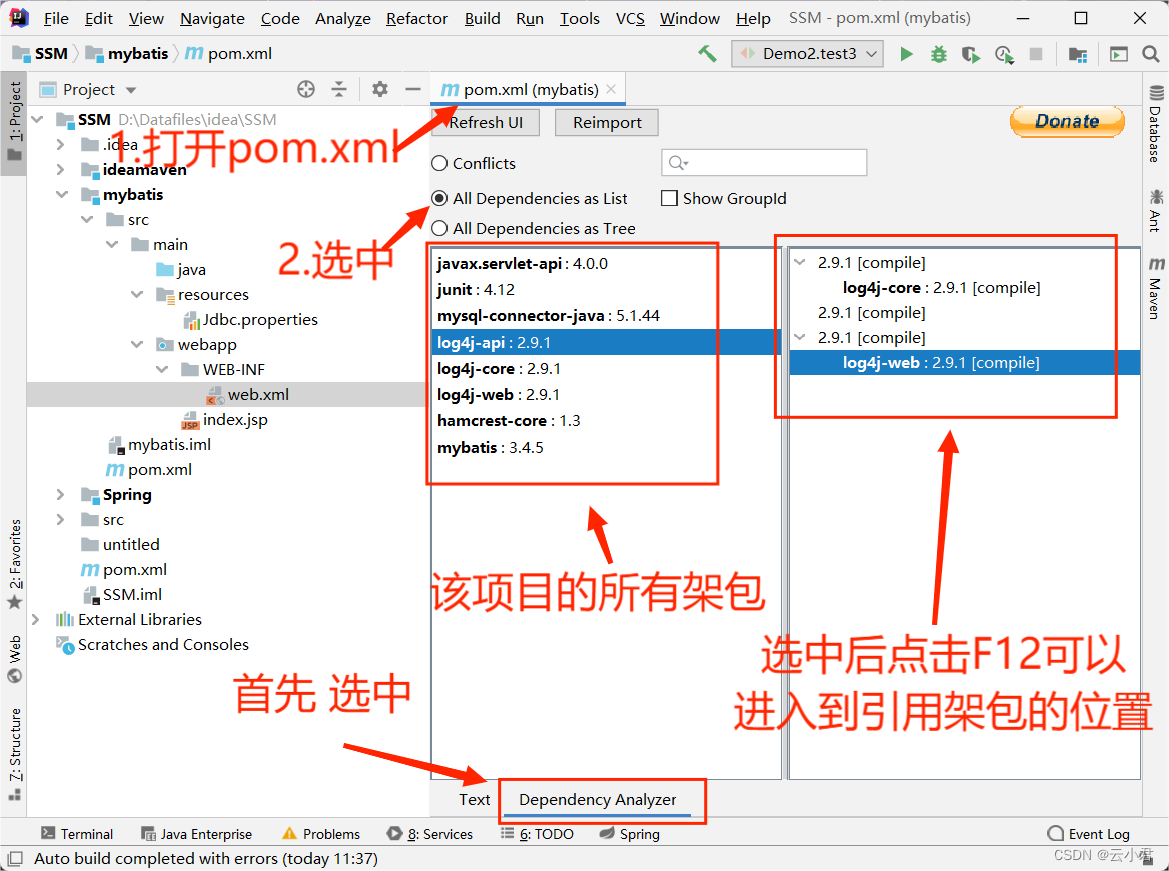Open the Web side panel

coord(15,659)
